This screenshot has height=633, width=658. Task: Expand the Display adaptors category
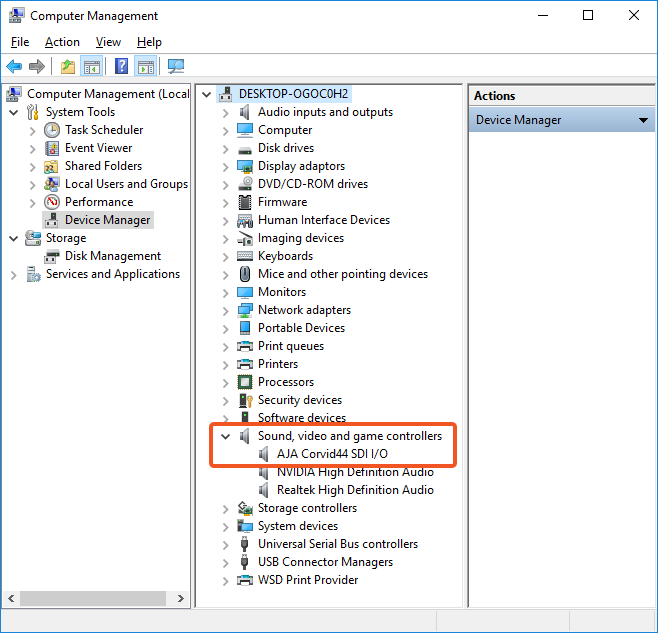[225, 166]
